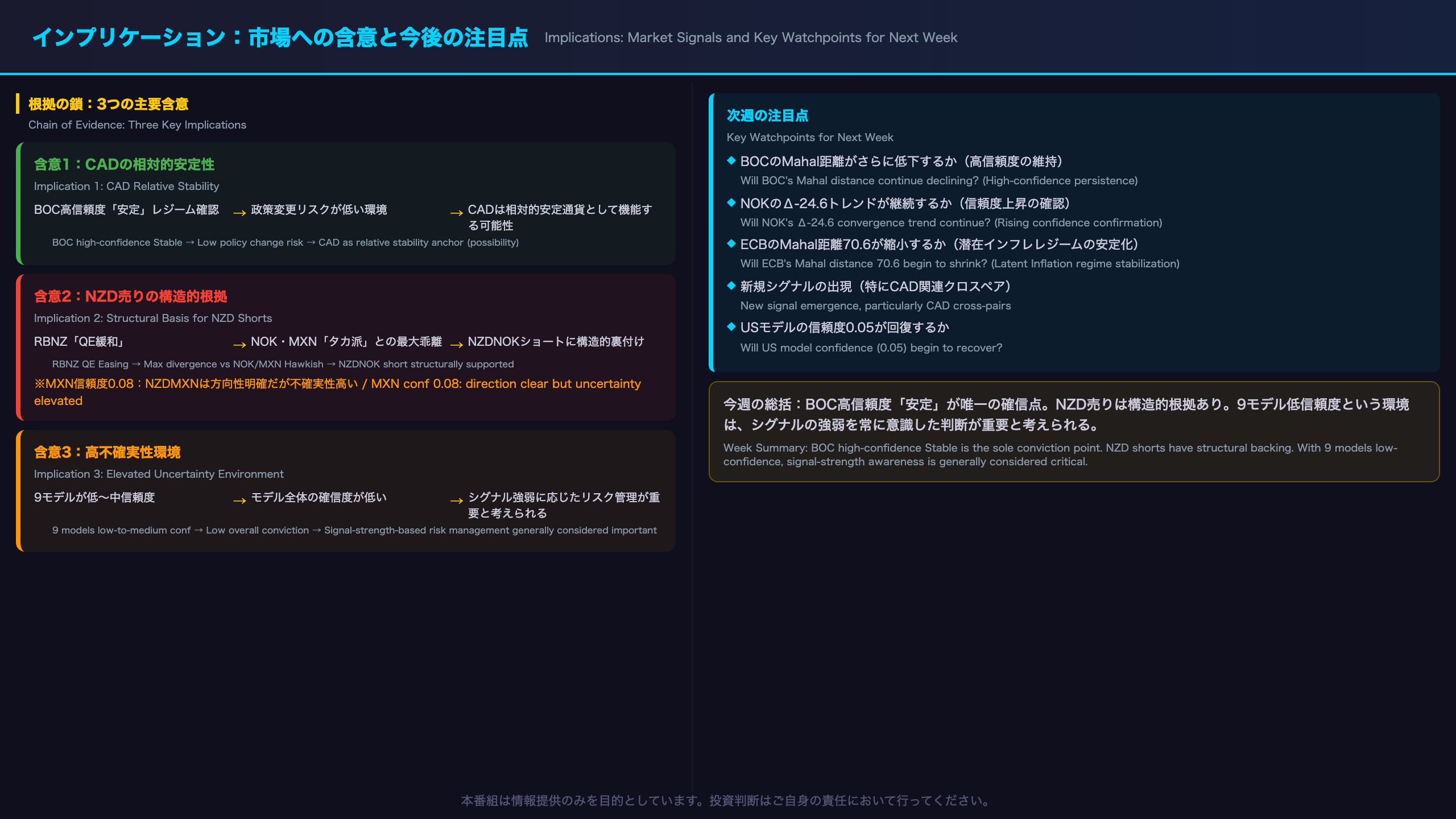
Task: Click the '9 models low-to-medium conf' English line
Action: point(354,530)
